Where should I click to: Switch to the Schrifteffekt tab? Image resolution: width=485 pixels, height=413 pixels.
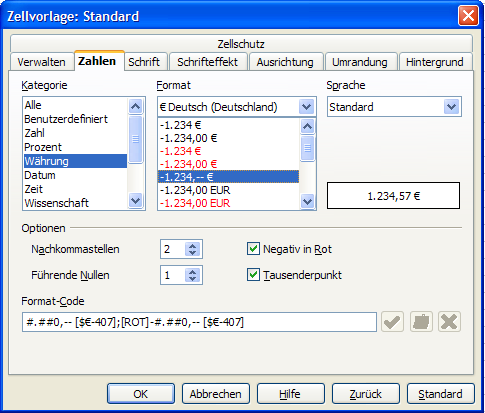coord(208,62)
